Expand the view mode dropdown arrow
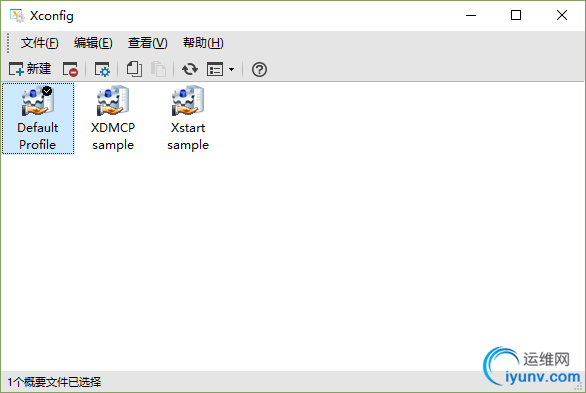This screenshot has height=393, width=586. pos(231,69)
